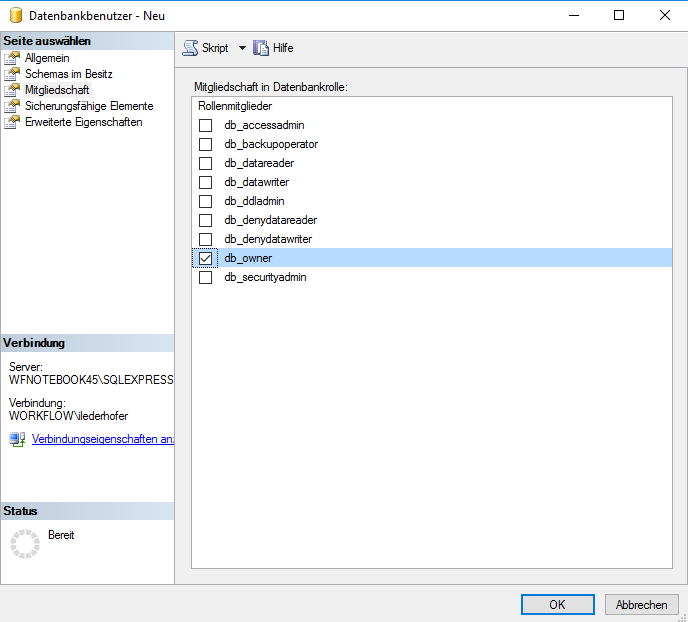
Task: Select the Sicherungsfähige Elemente page icon
Action: tap(12, 106)
